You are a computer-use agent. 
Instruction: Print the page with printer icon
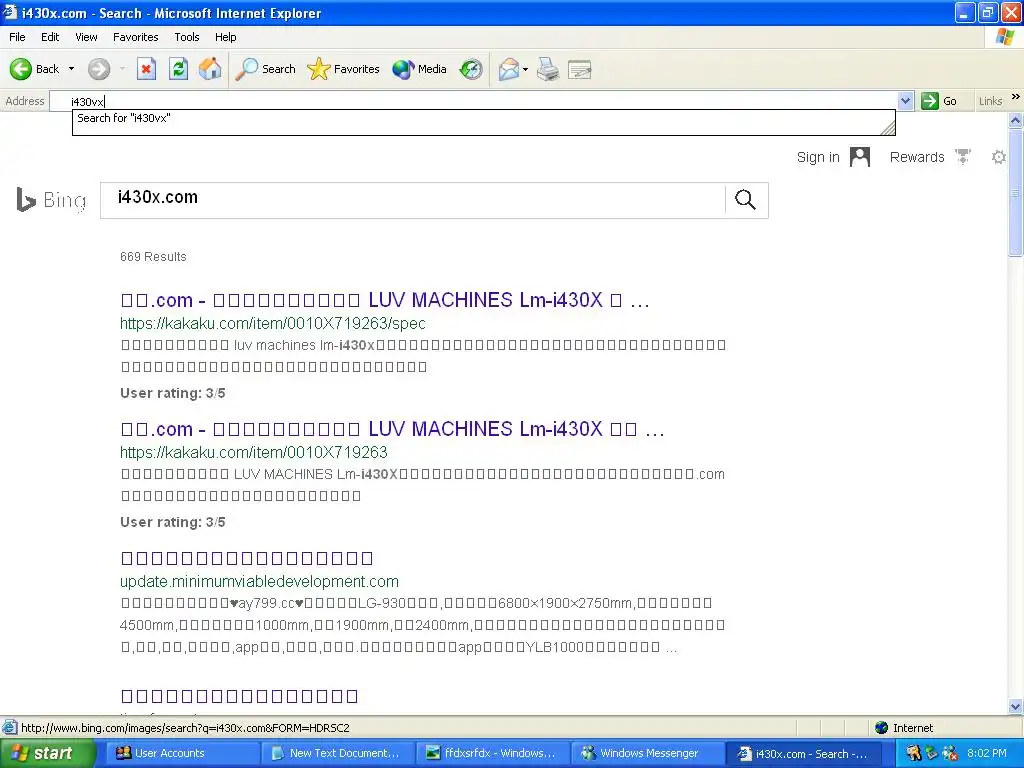548,69
